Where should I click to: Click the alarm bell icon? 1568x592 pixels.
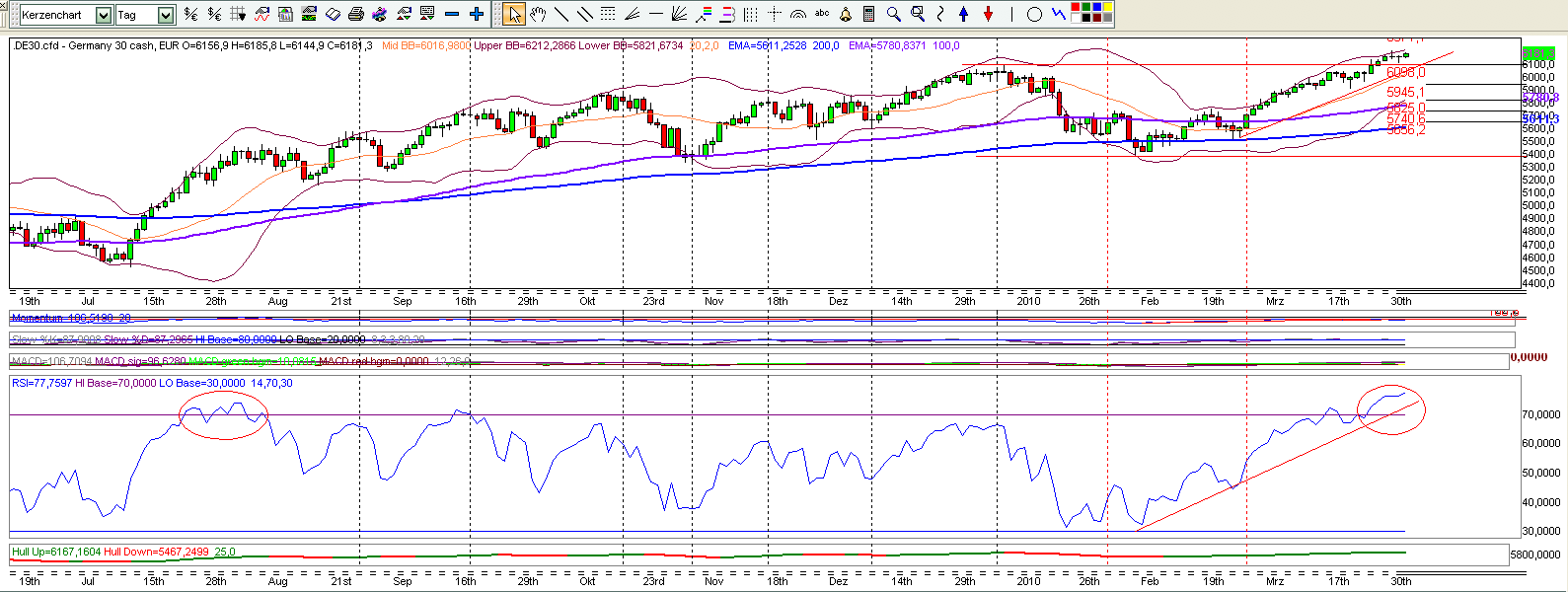[x=845, y=14]
